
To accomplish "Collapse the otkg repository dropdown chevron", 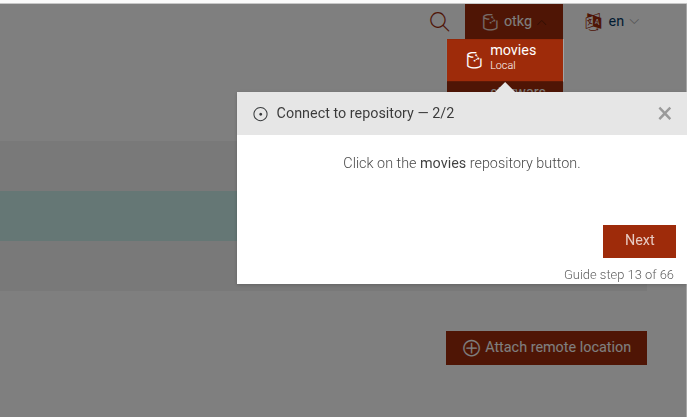I will pos(543,21).
